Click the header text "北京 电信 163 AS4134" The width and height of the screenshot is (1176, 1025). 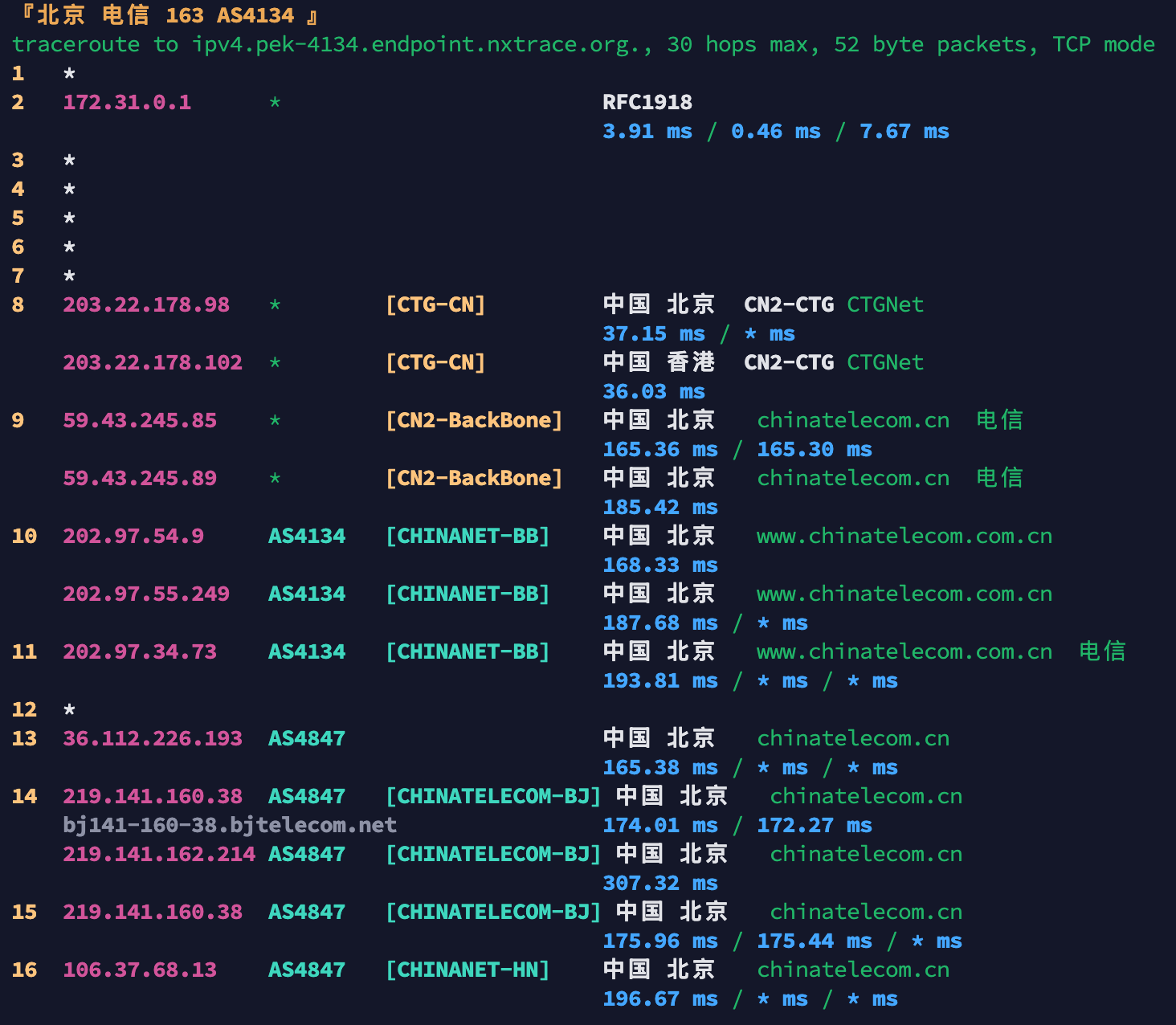click(x=165, y=15)
